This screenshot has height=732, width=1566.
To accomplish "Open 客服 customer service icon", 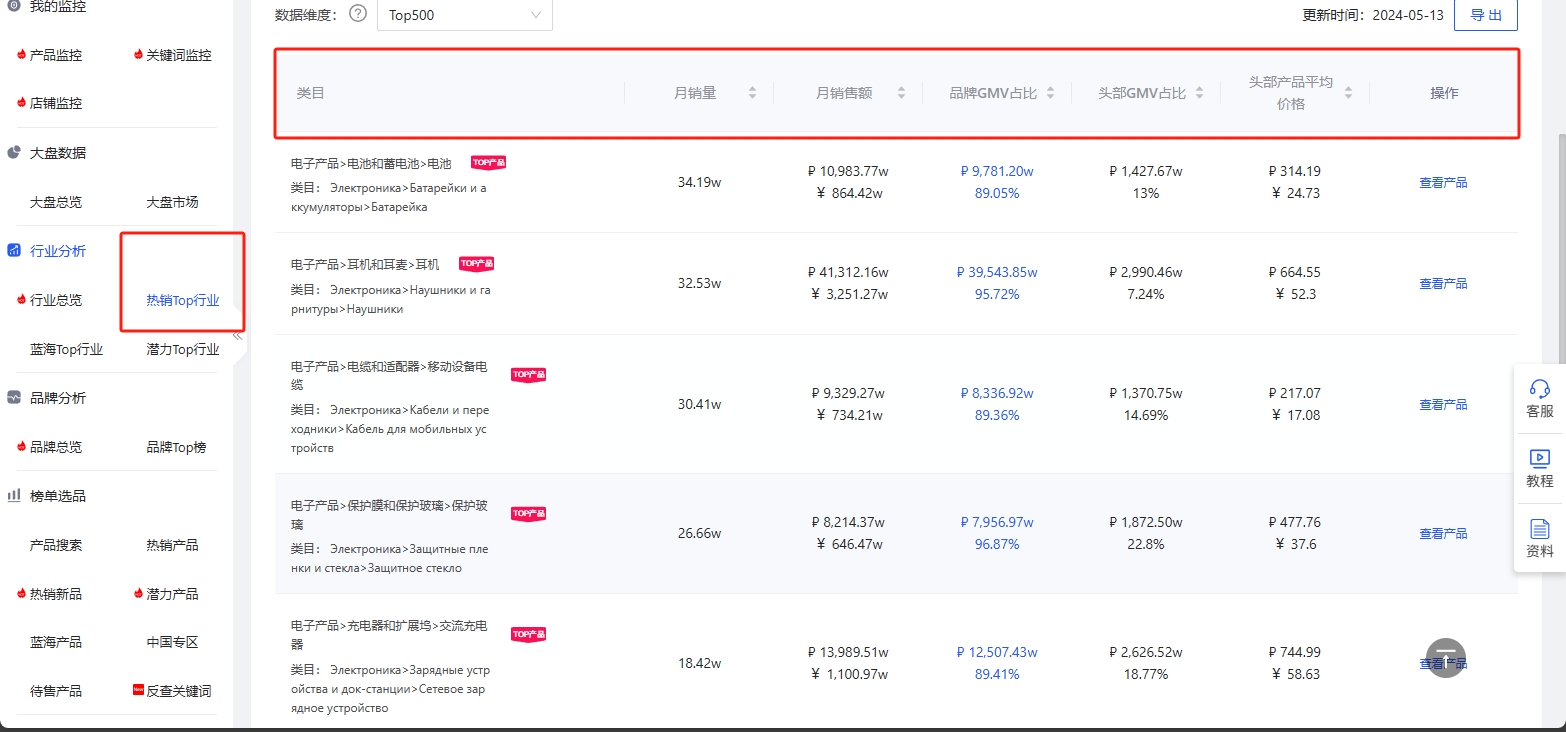I will (x=1540, y=398).
